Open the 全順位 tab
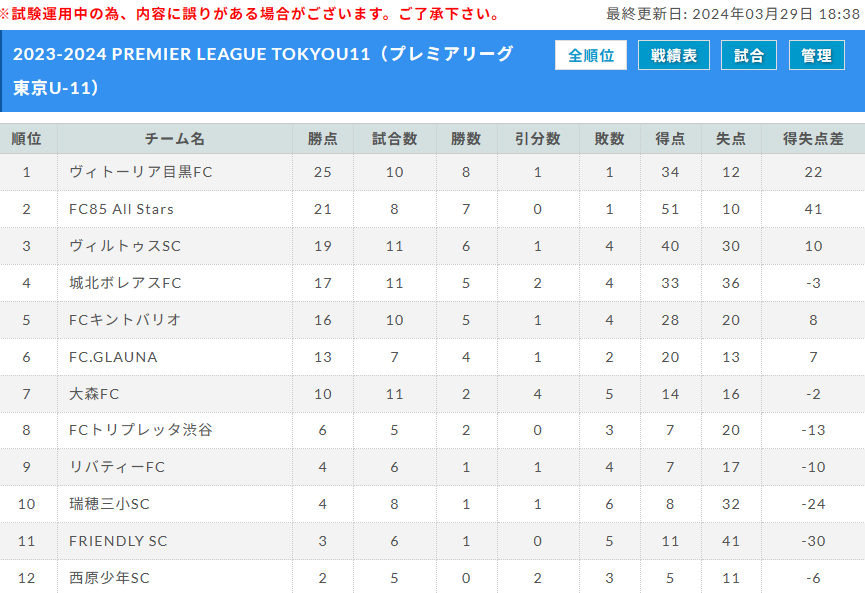This screenshot has width=865, height=593. (591, 55)
